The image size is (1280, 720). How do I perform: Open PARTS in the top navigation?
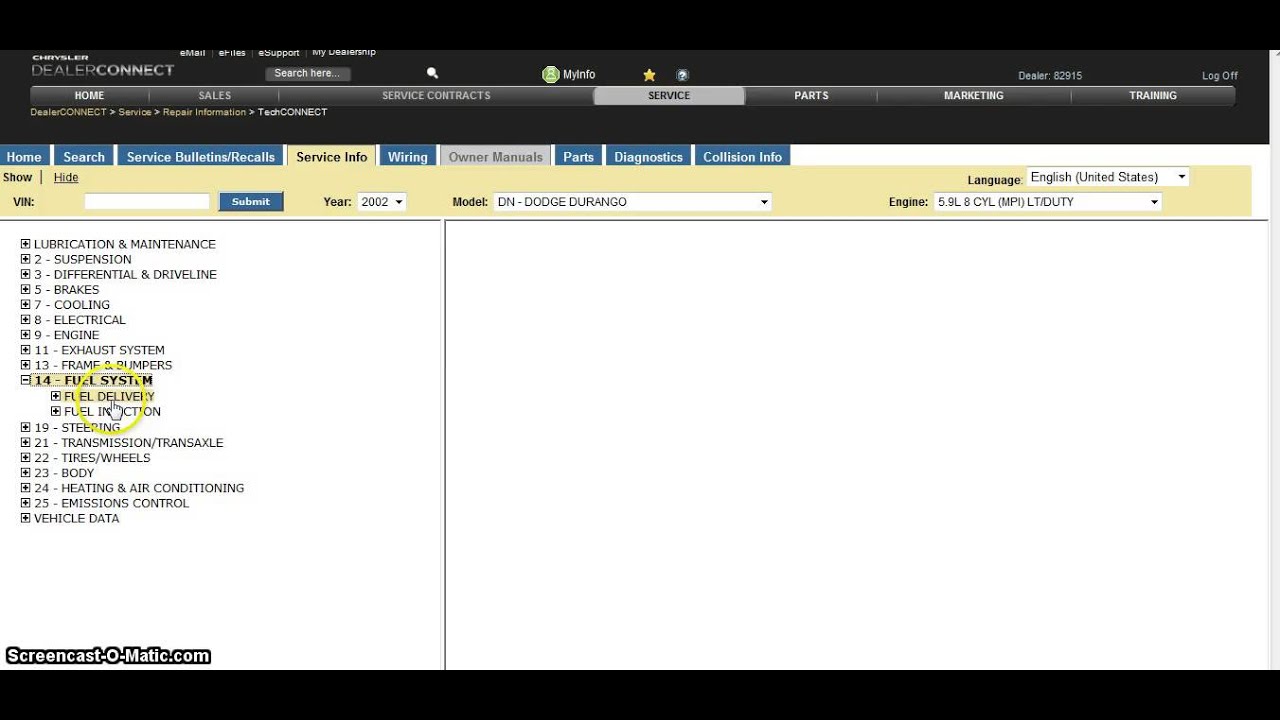click(811, 96)
